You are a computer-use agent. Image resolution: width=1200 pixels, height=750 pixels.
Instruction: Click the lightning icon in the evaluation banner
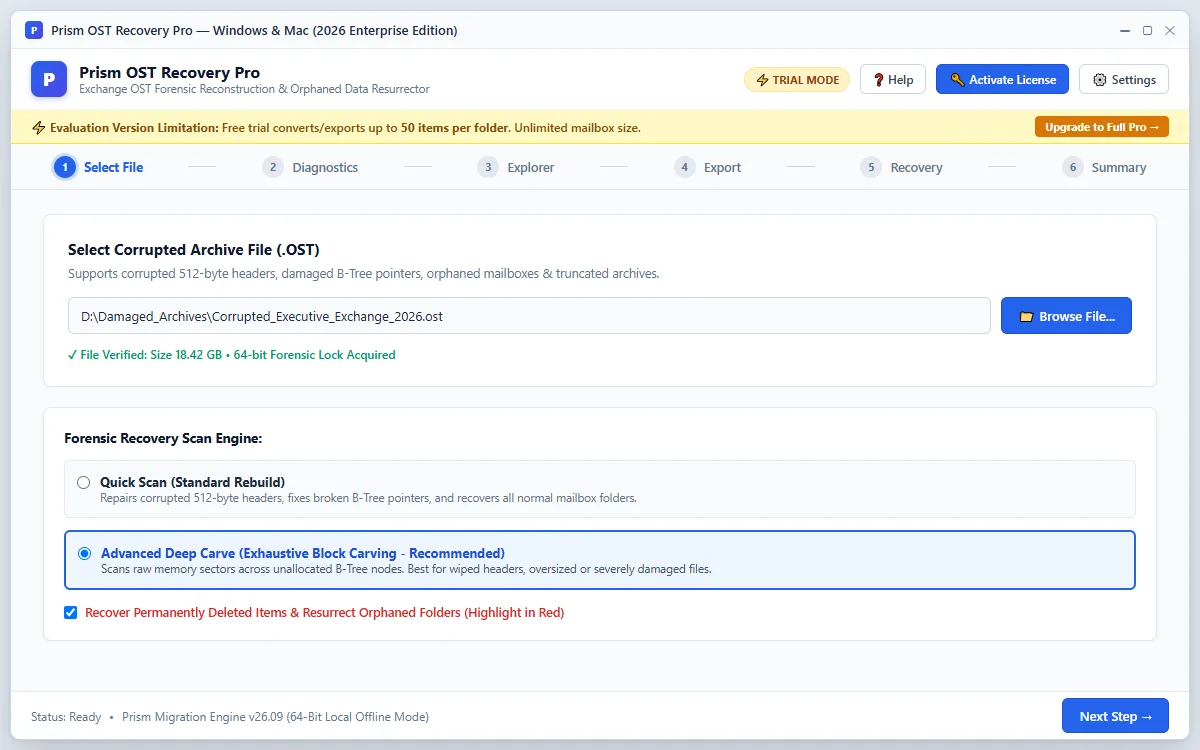coord(39,128)
